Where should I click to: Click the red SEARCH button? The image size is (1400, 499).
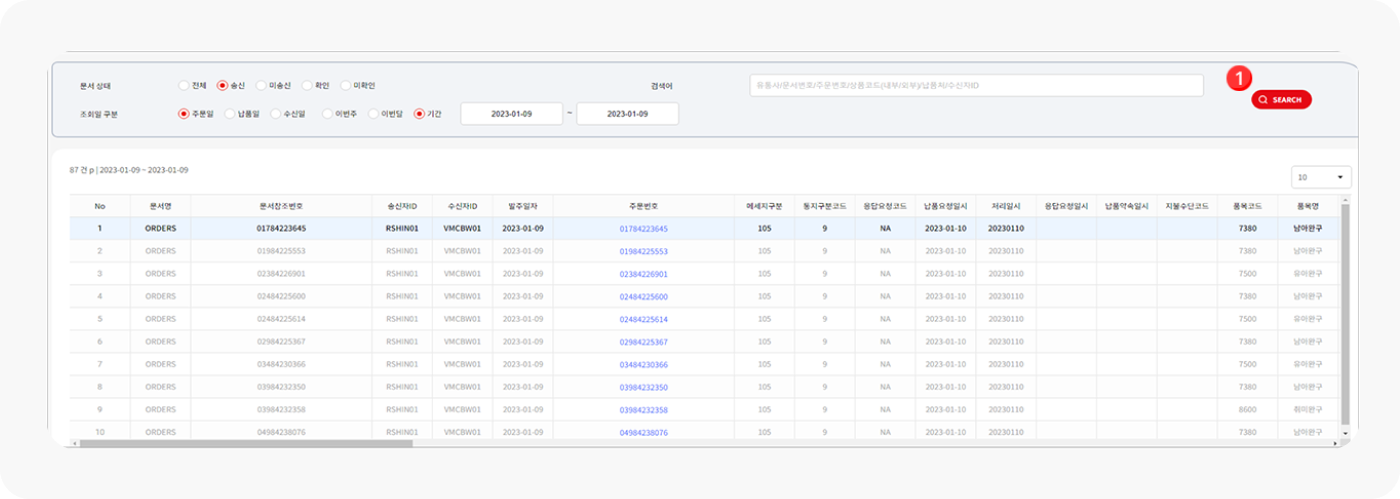(1281, 100)
